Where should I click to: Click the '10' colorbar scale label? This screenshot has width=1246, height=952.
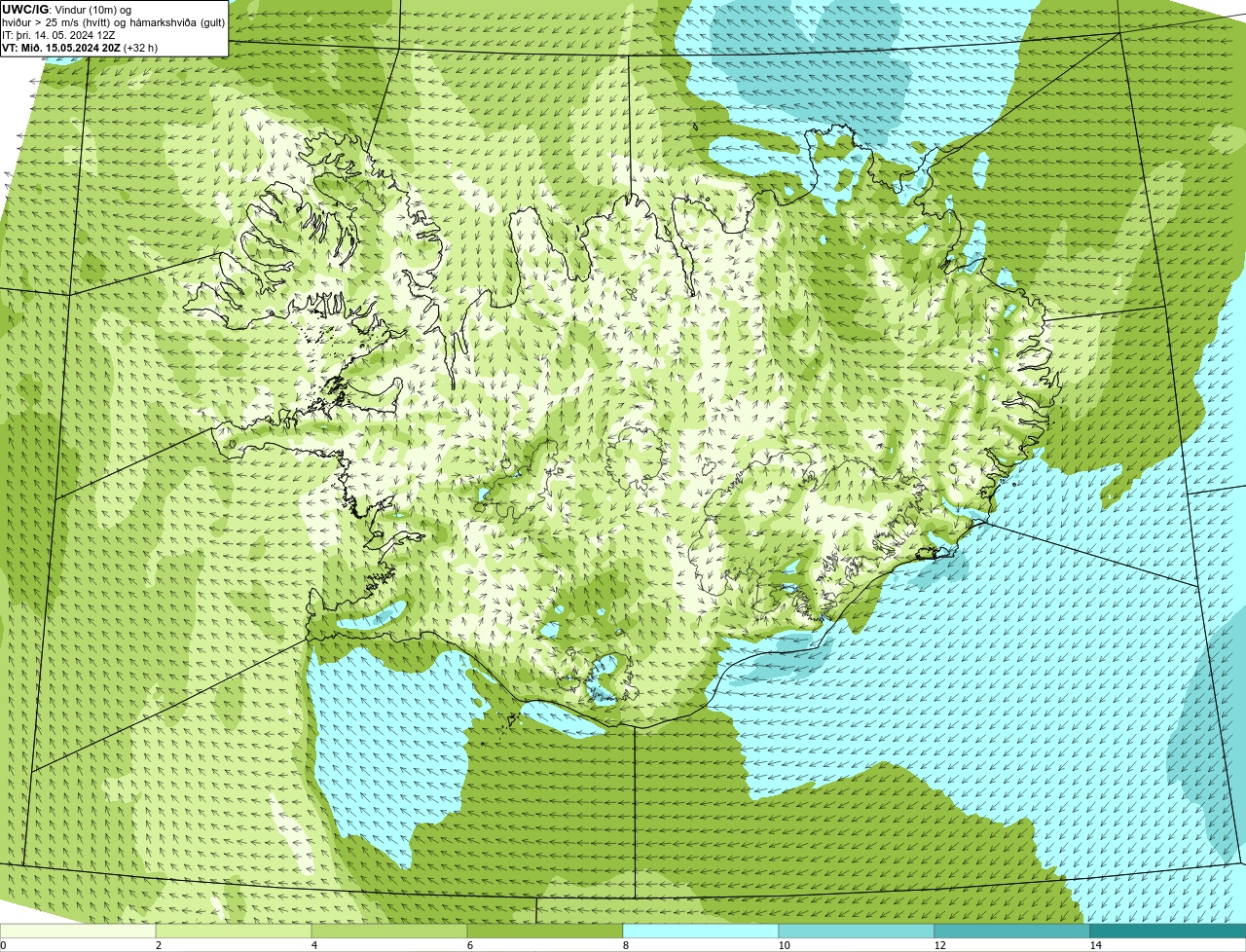[784, 945]
